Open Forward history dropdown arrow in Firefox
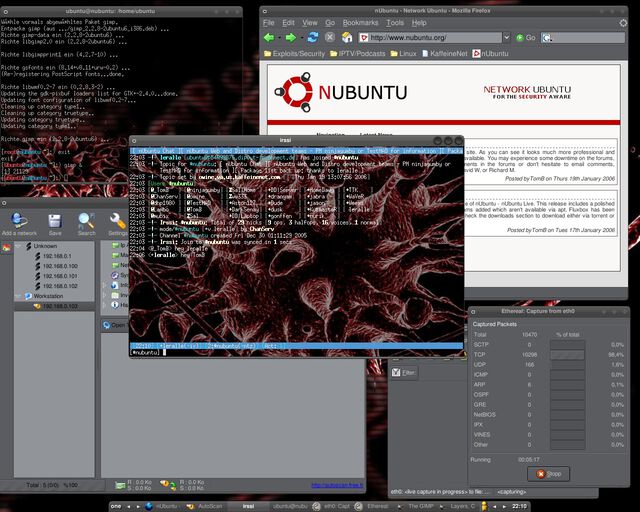Image resolution: width=640 pixels, height=512 pixels. click(301, 38)
